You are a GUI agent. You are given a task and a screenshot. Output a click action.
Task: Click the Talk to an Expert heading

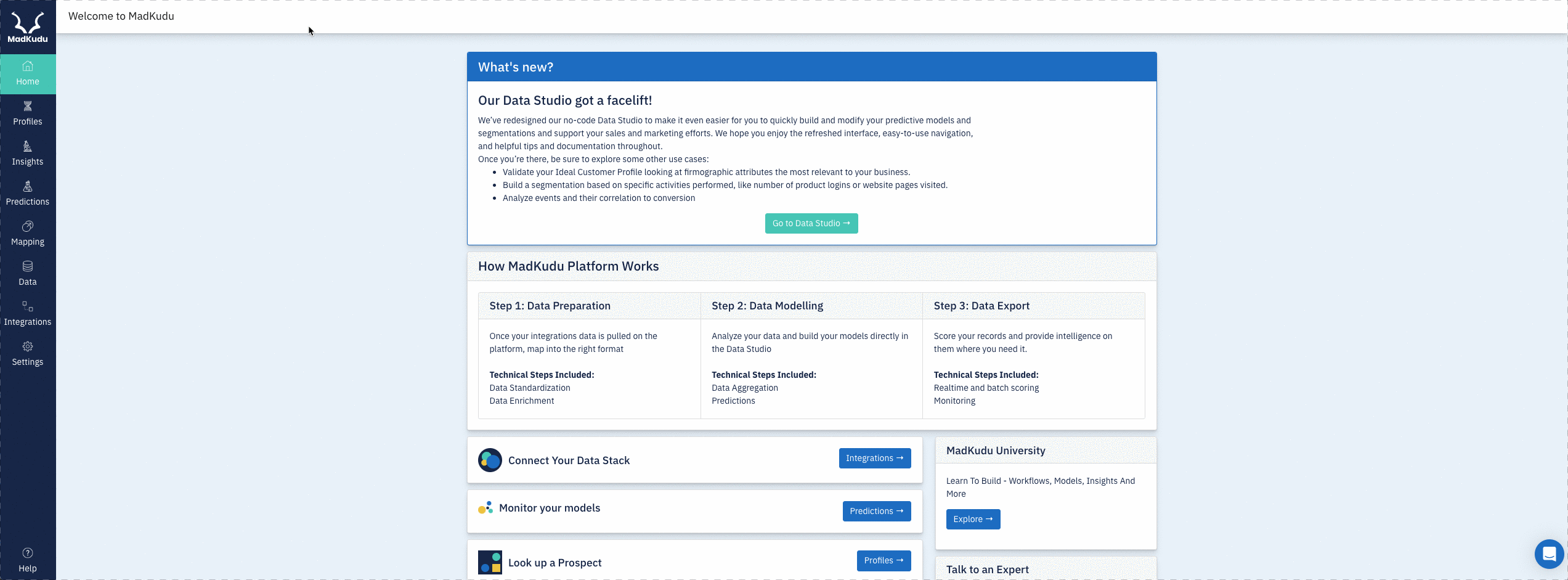point(988,570)
